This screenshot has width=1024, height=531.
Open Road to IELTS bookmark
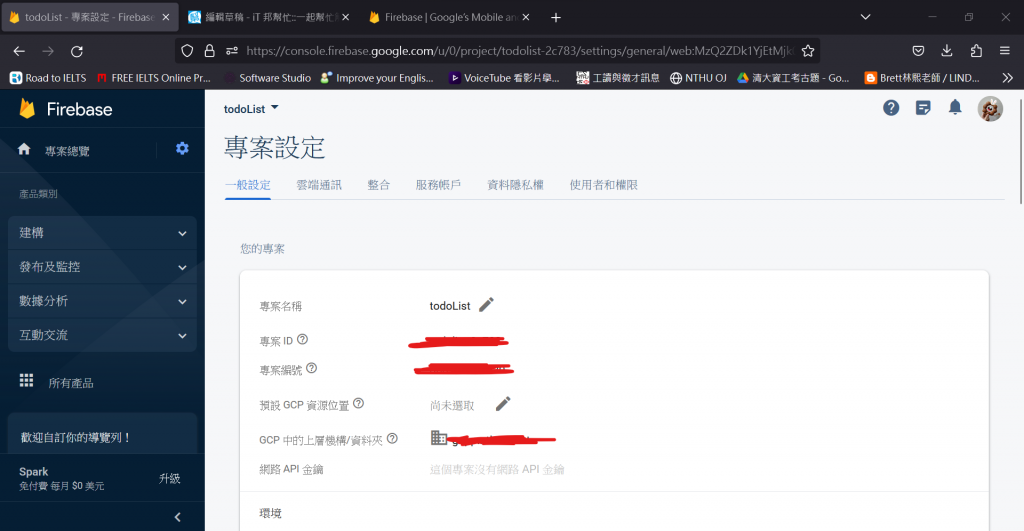pyautogui.click(x=48, y=78)
